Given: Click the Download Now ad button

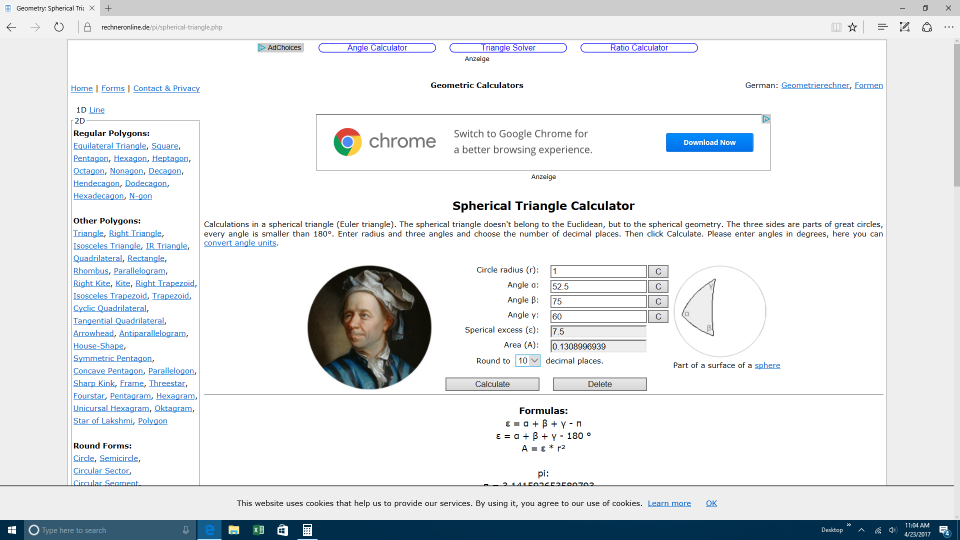Looking at the screenshot, I should [x=709, y=142].
